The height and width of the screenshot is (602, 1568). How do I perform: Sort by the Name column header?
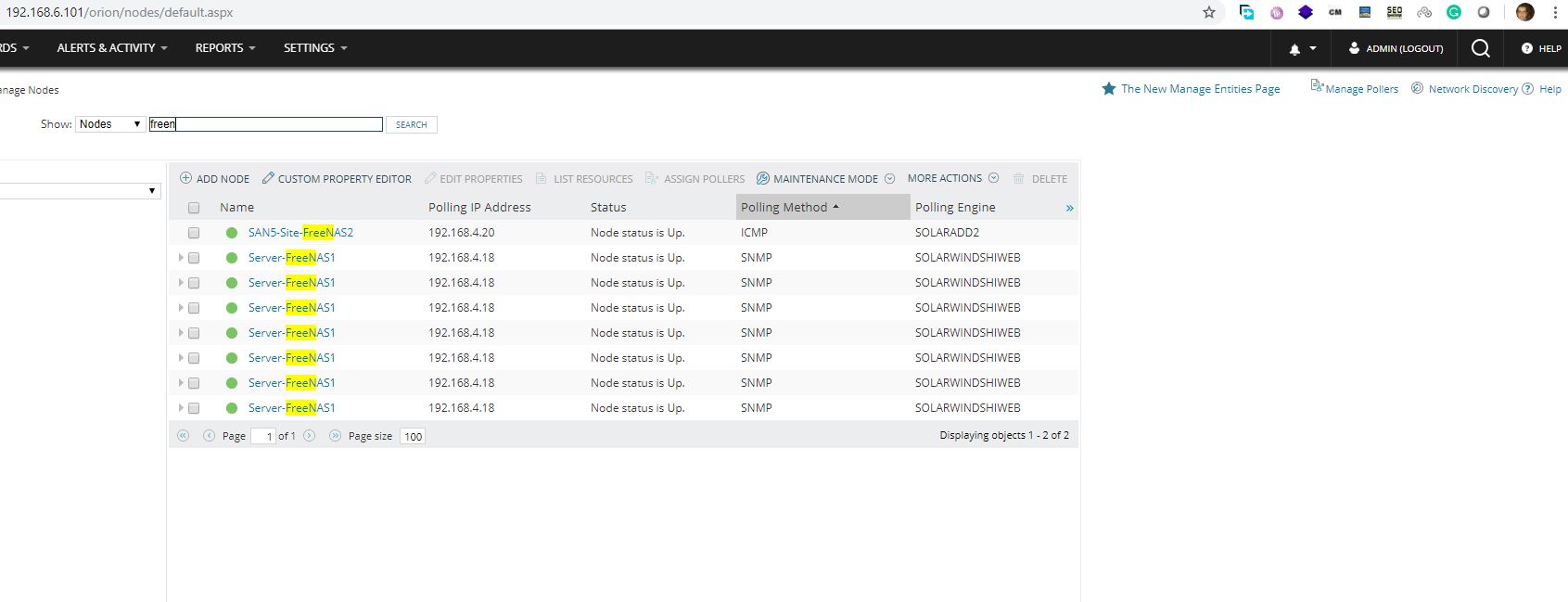[x=236, y=207]
